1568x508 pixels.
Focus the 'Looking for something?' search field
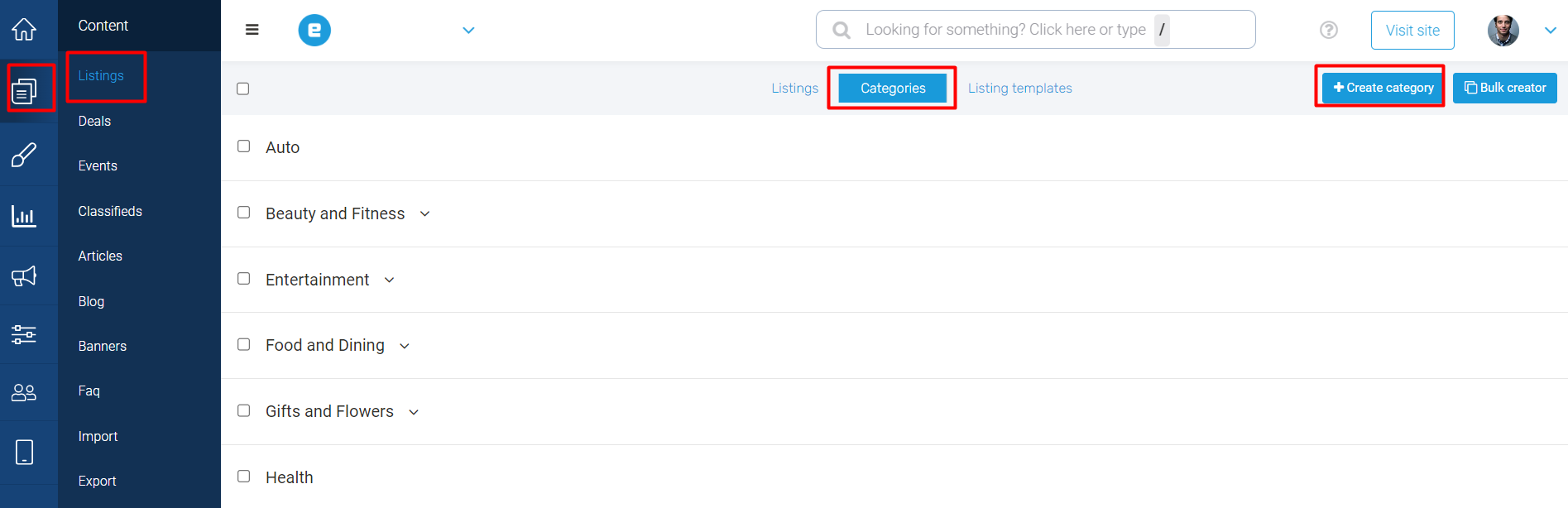pos(1036,30)
